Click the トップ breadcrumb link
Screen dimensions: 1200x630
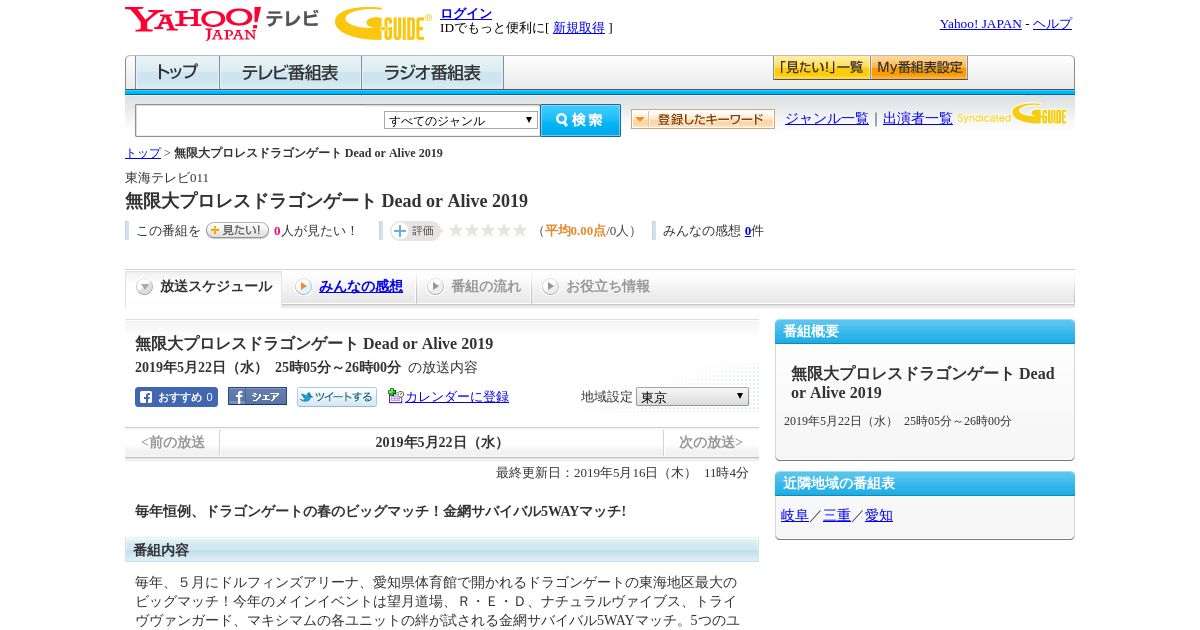(143, 153)
